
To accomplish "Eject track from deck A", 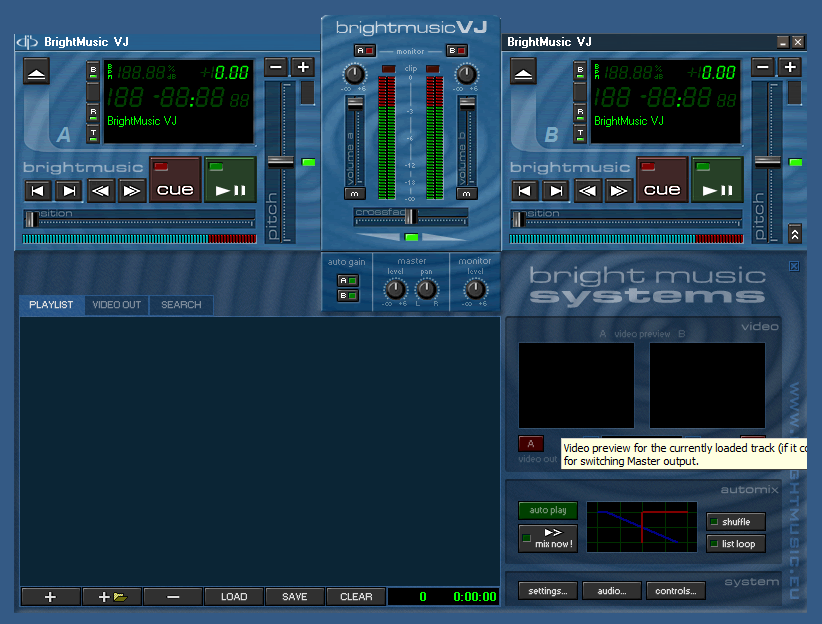I will tap(36, 72).
